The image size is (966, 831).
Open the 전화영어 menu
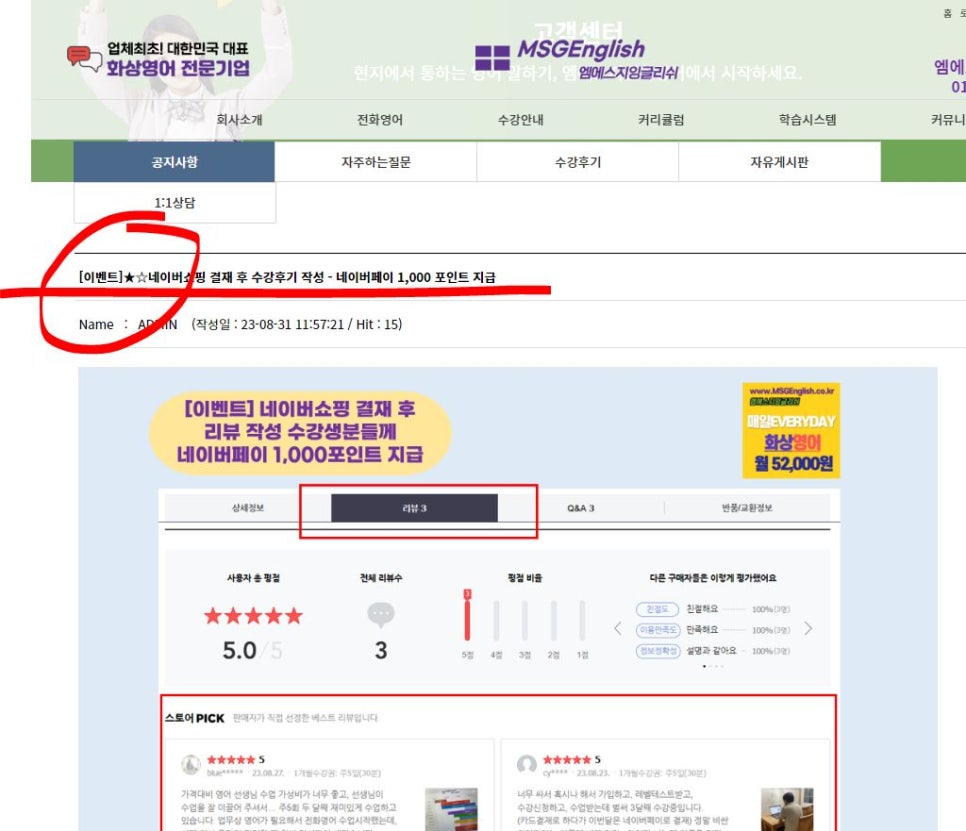pos(380,120)
